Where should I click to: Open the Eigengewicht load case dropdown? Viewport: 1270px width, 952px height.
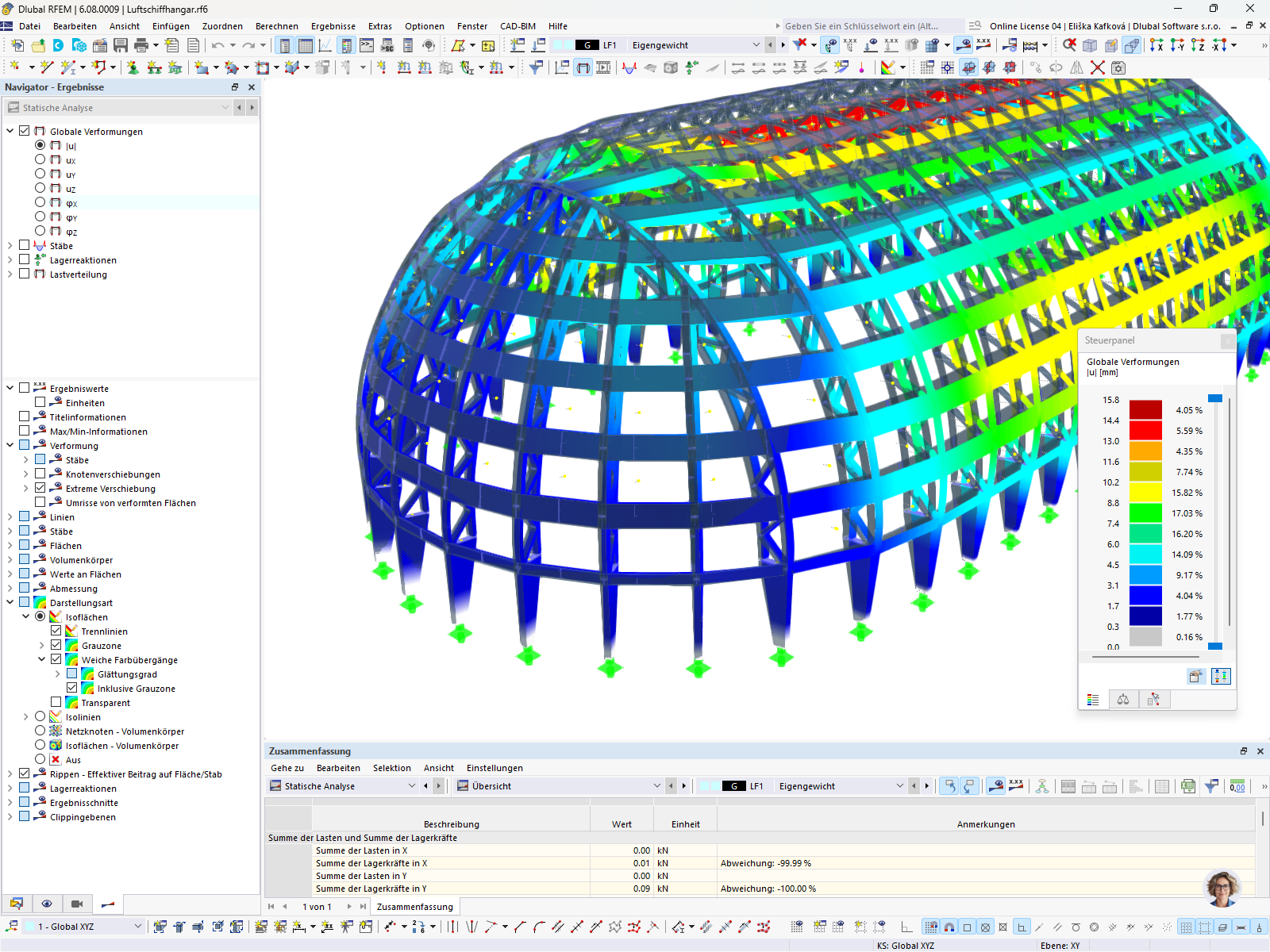tap(756, 44)
